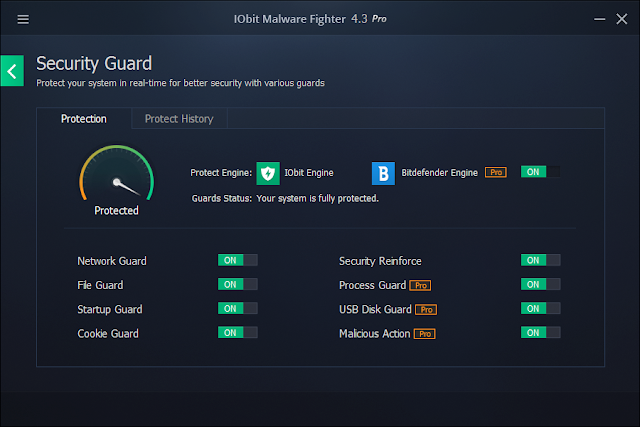Viewport: 640px width, 427px height.
Task: Click the Startup Guard label
Action: (110, 309)
